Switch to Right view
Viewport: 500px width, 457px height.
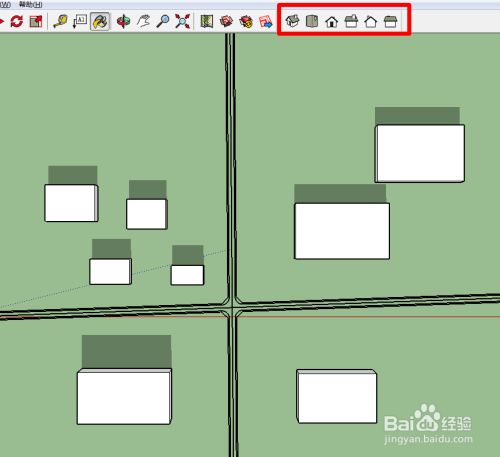pos(351,21)
